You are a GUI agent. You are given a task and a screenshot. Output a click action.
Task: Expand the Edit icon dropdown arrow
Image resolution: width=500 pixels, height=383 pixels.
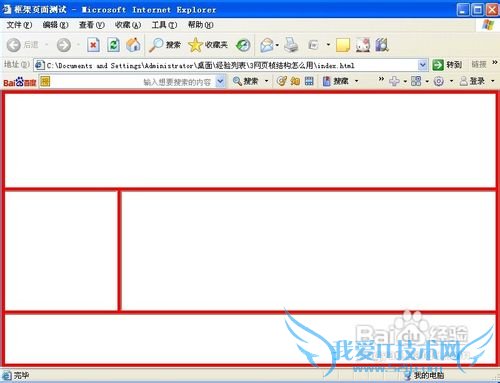click(328, 45)
